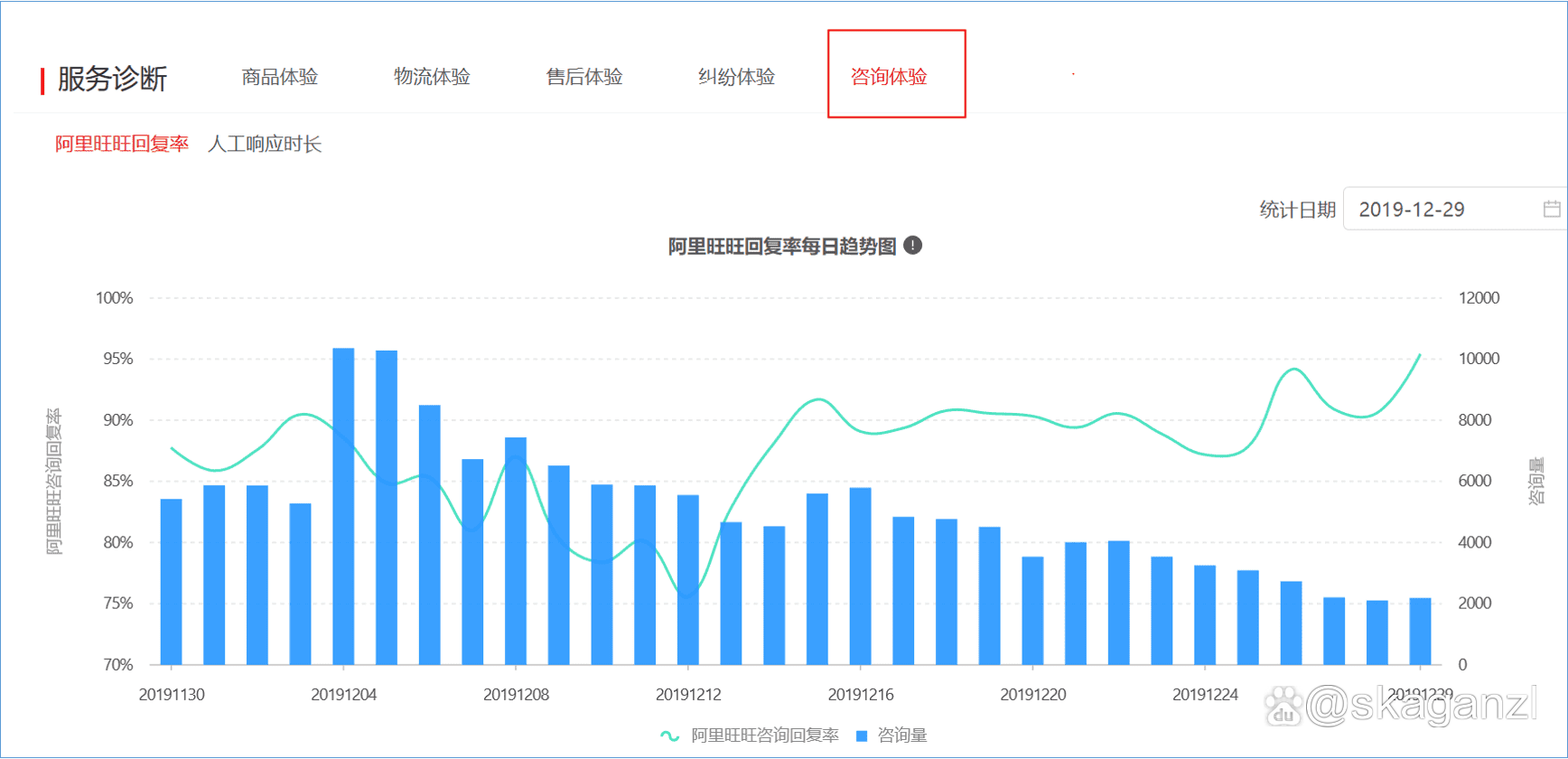
Task: Click the chart title 阿里旺旺回复率每日趋势图
Action: click(x=782, y=246)
